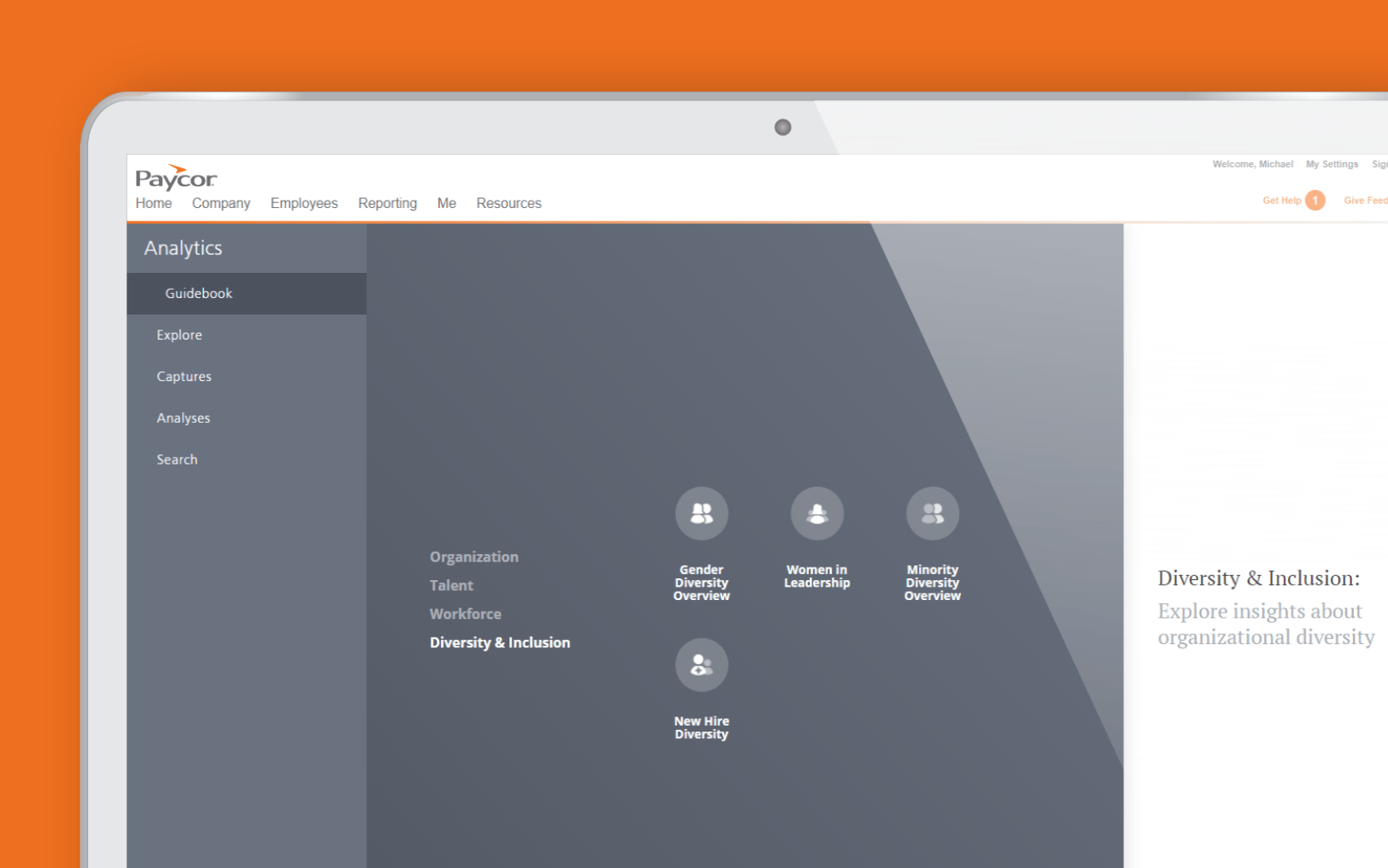
Task: Choose the Organization category
Action: point(474,557)
